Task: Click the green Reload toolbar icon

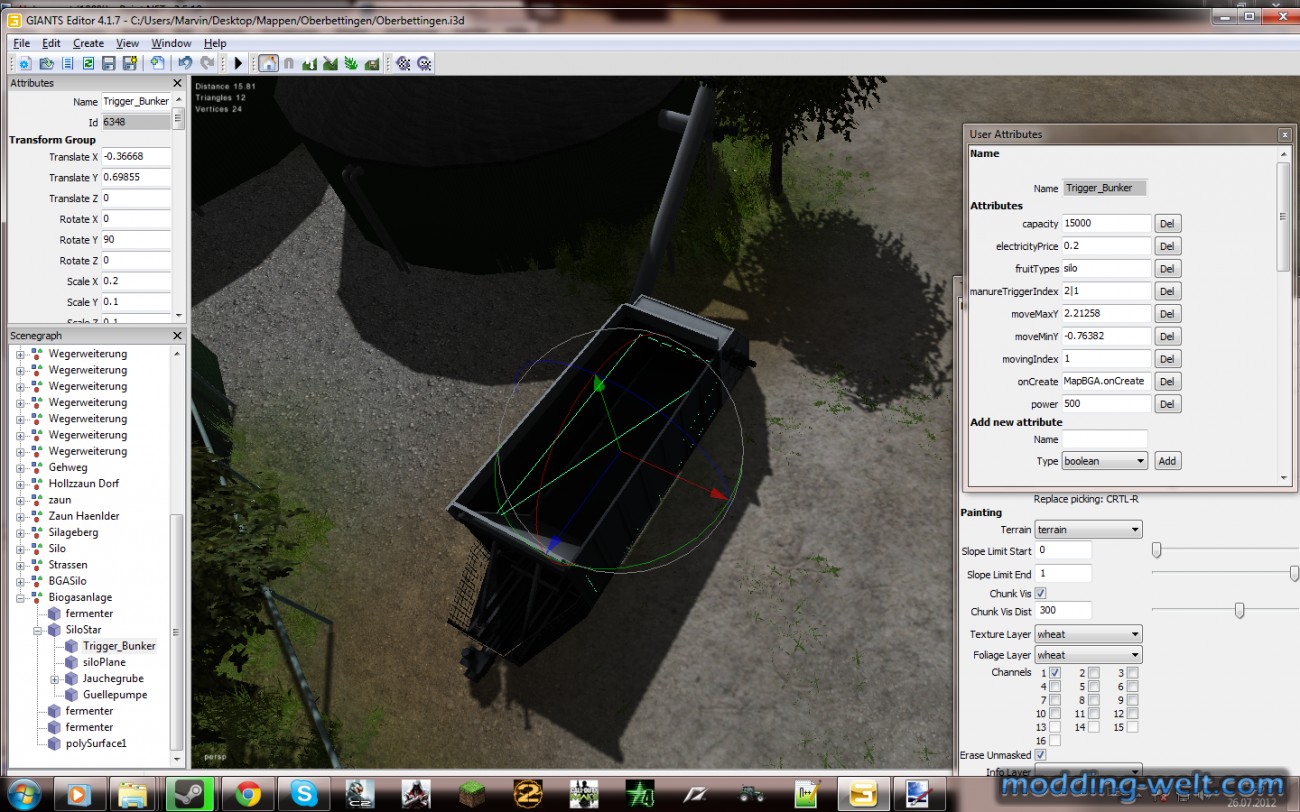Action: coord(88,63)
